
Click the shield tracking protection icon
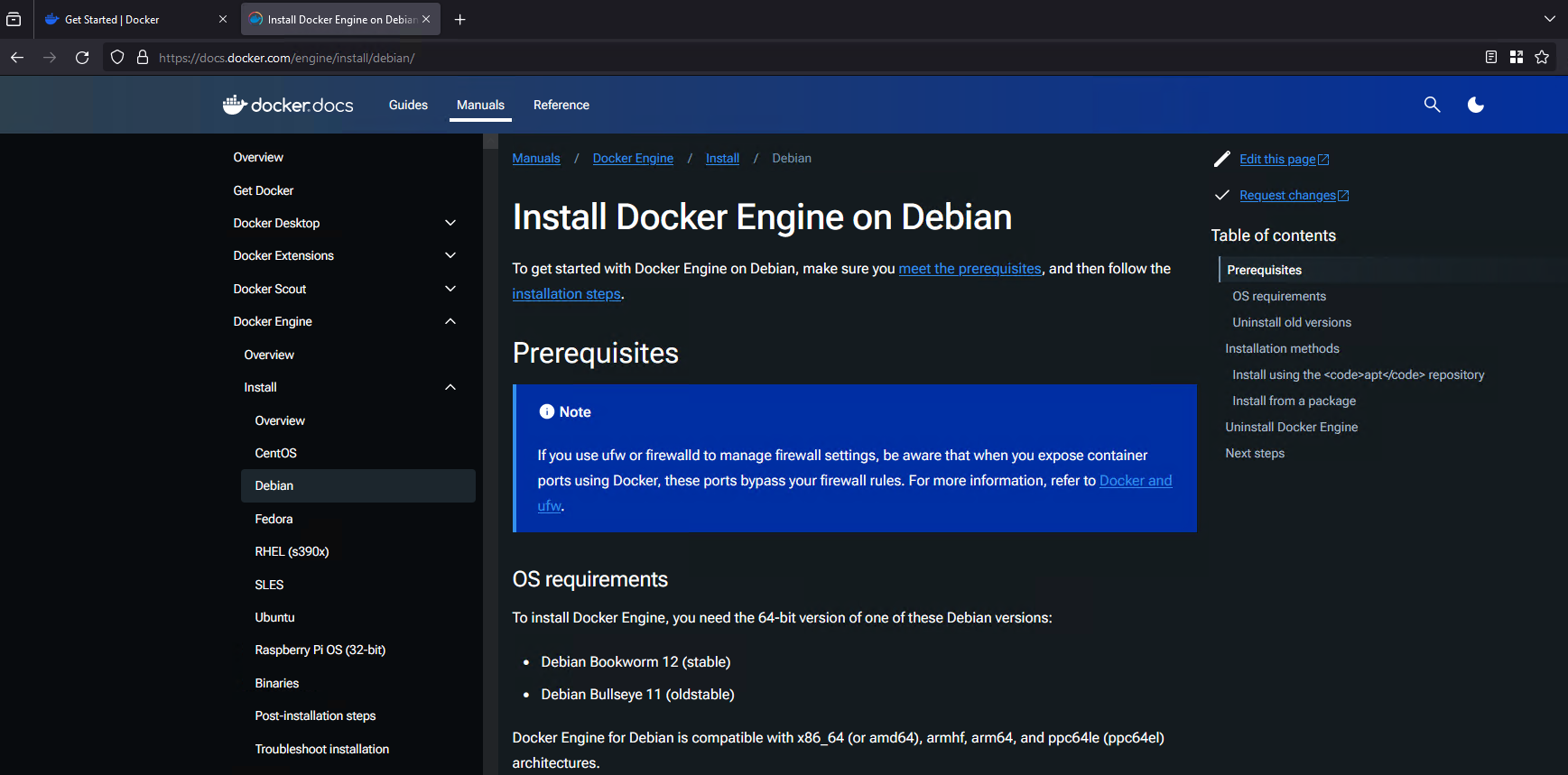tap(117, 58)
